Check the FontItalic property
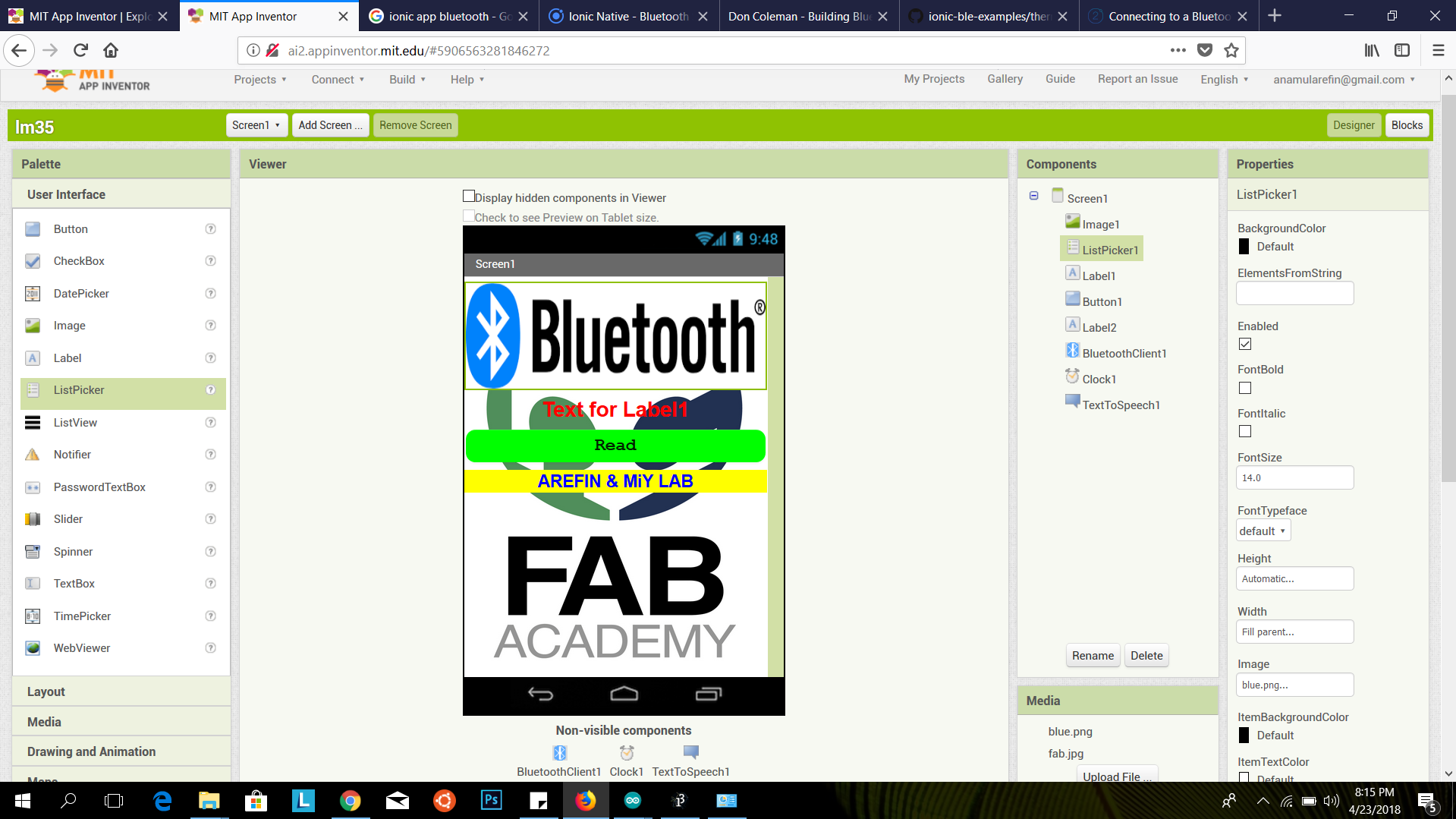 tap(1245, 431)
